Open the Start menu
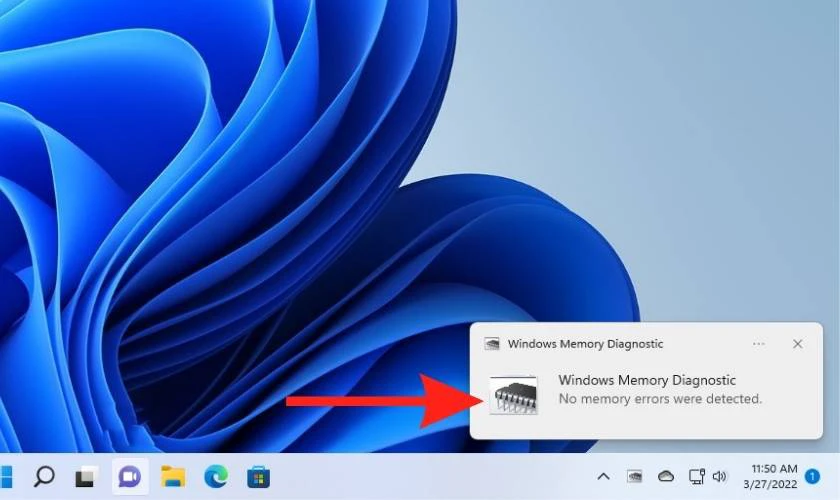The height and width of the screenshot is (500, 840). click(x=4, y=476)
